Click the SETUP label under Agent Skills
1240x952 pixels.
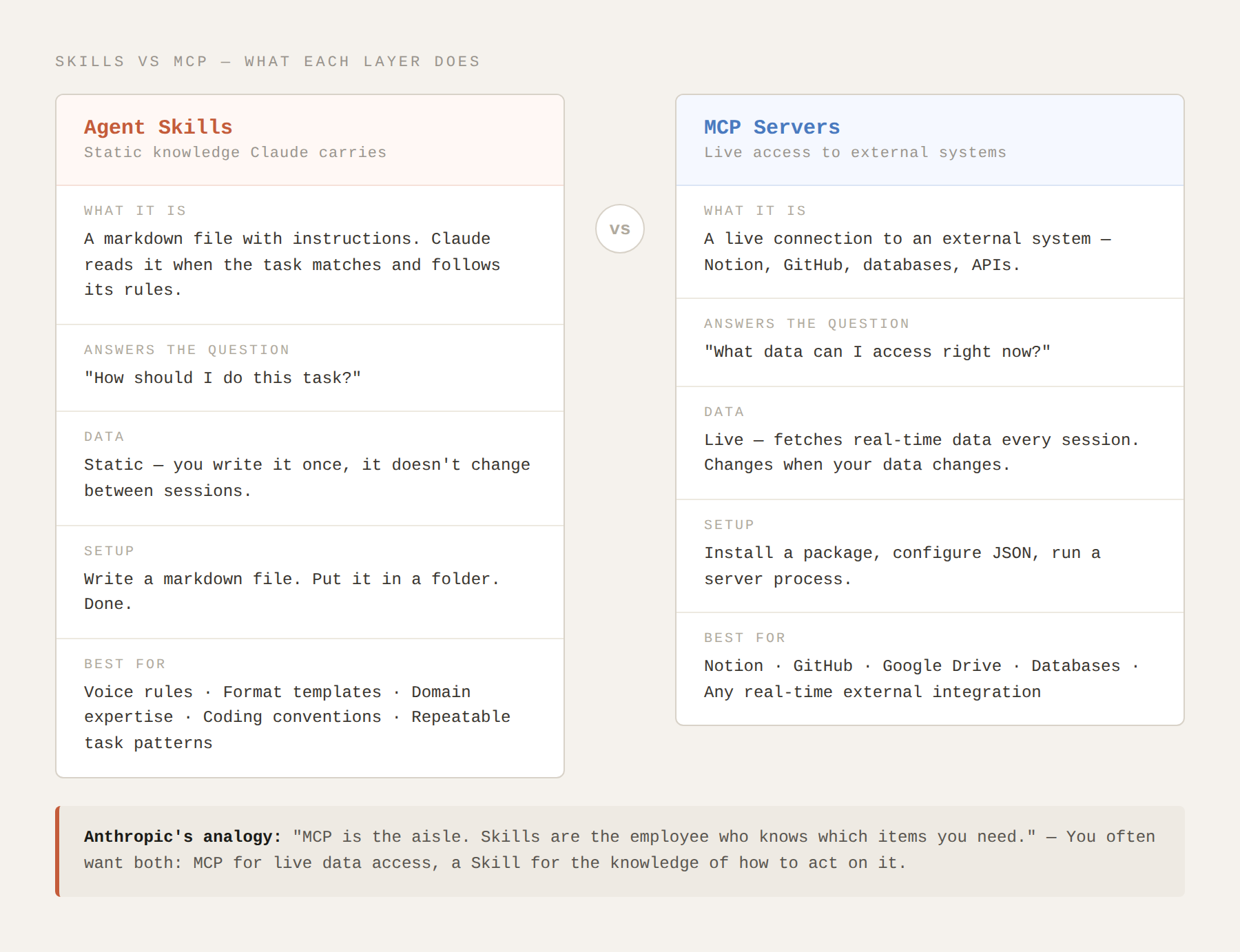click(109, 551)
